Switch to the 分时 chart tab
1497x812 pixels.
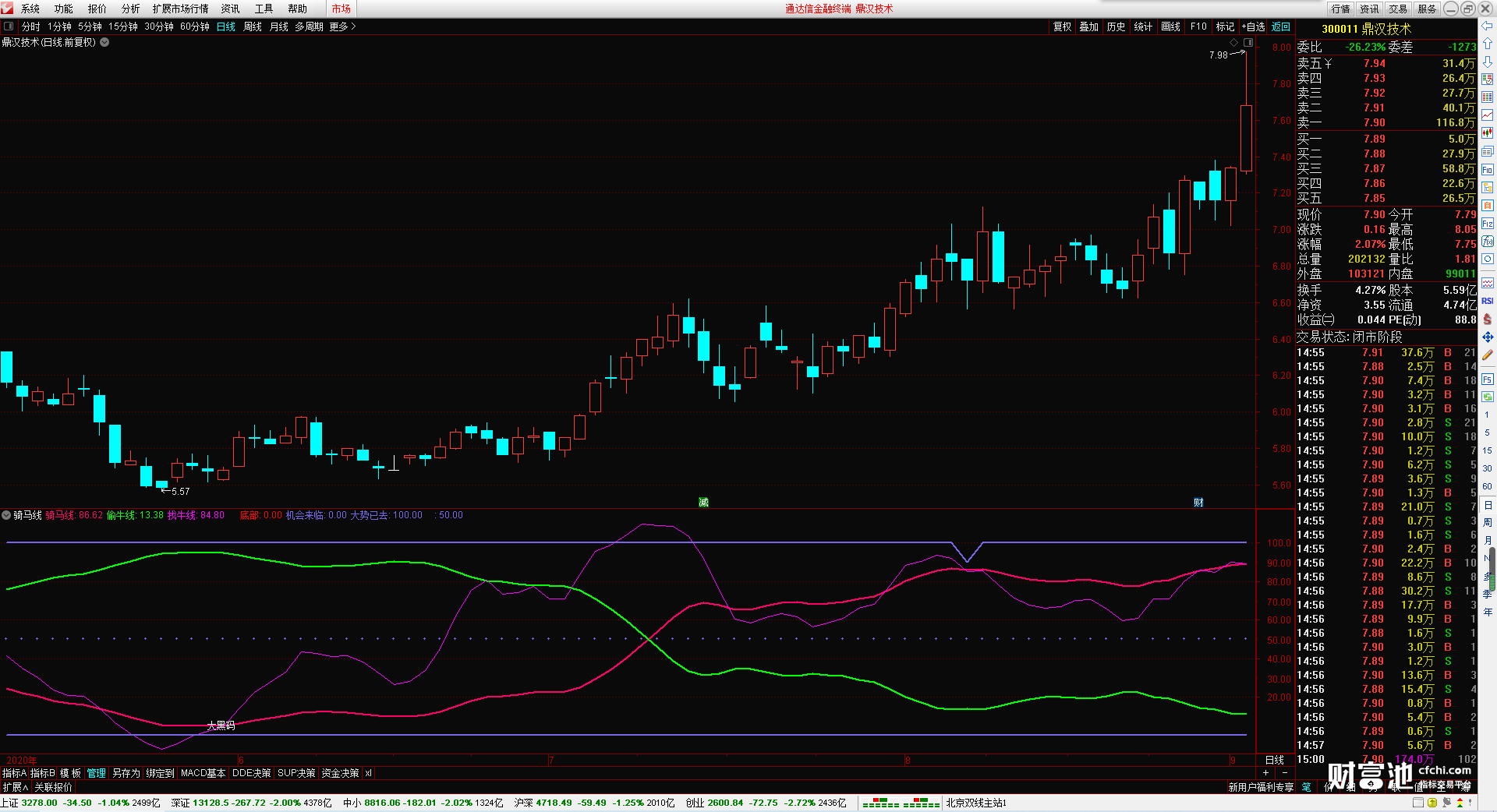(31, 26)
